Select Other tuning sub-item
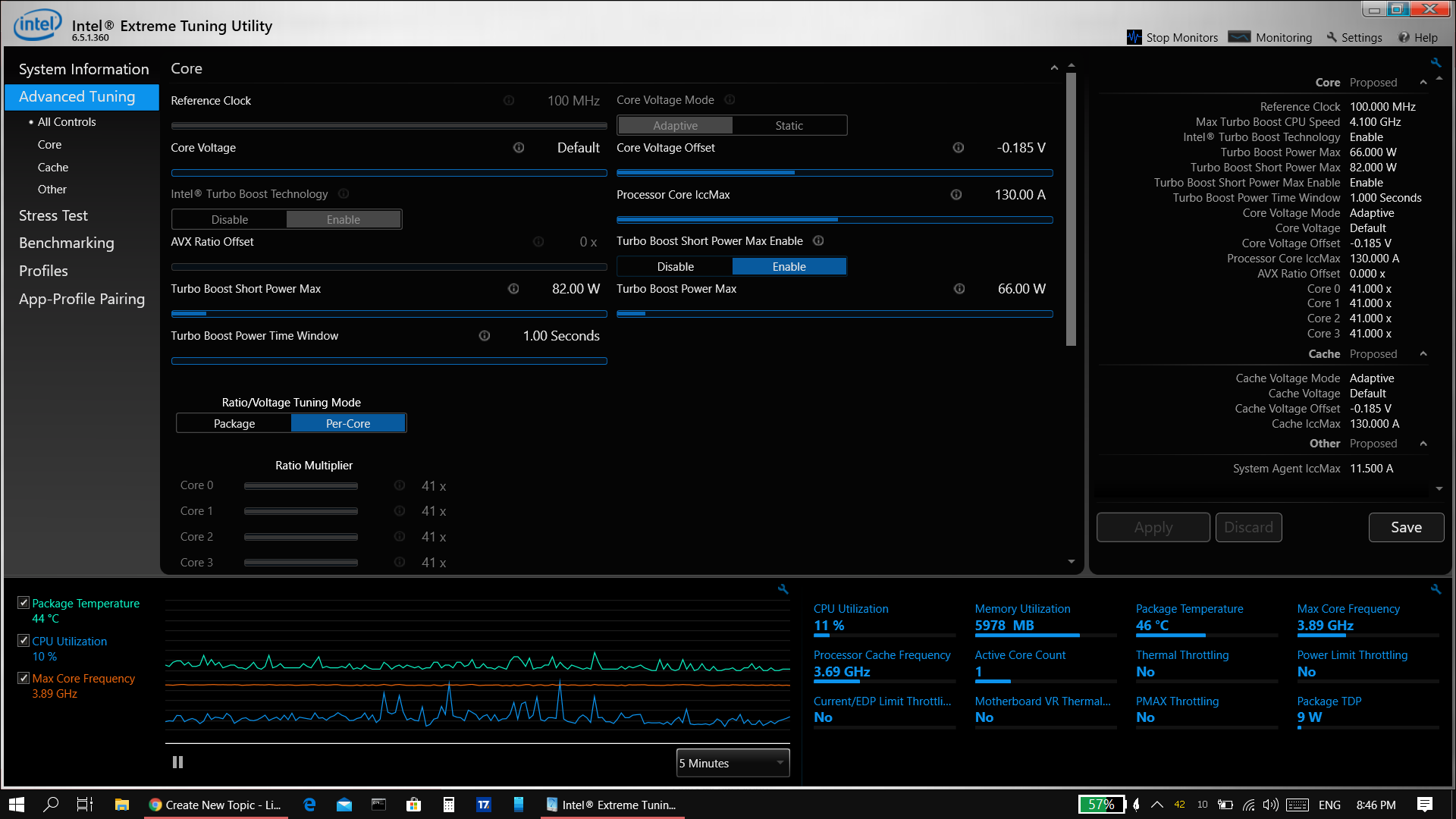1456x819 pixels. click(x=52, y=190)
